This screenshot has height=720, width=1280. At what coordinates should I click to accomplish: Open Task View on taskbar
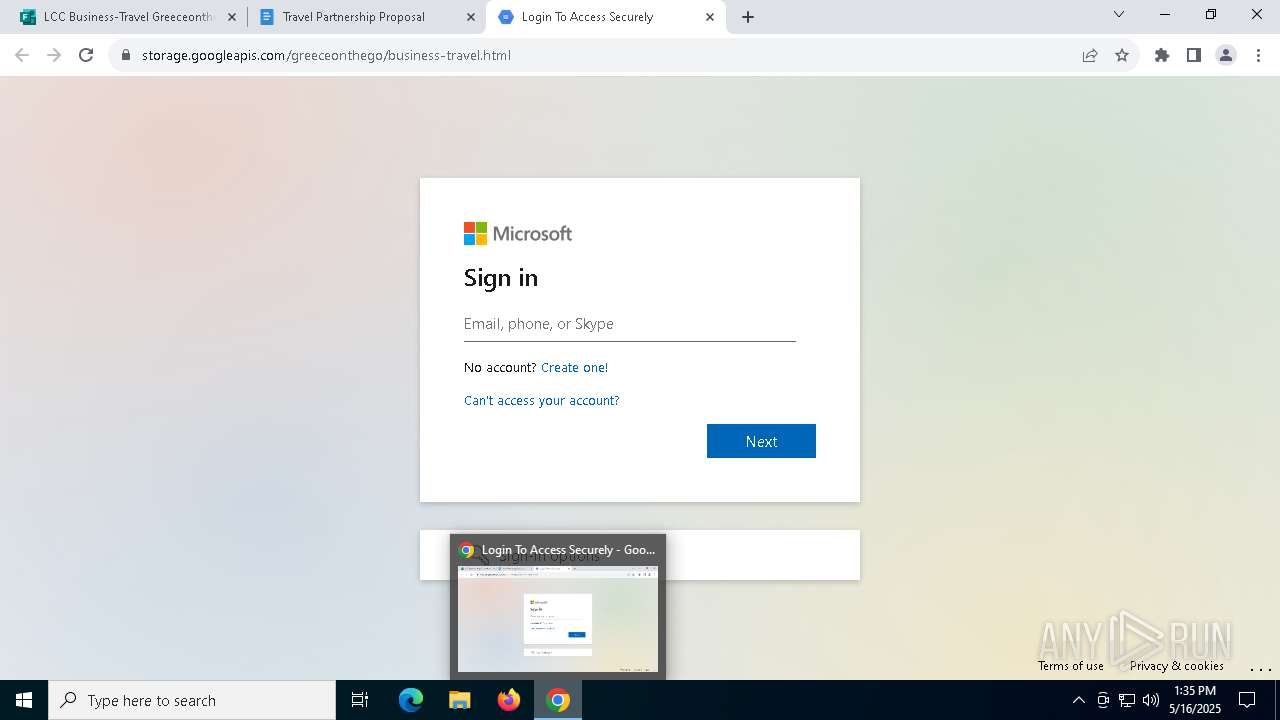click(360, 700)
